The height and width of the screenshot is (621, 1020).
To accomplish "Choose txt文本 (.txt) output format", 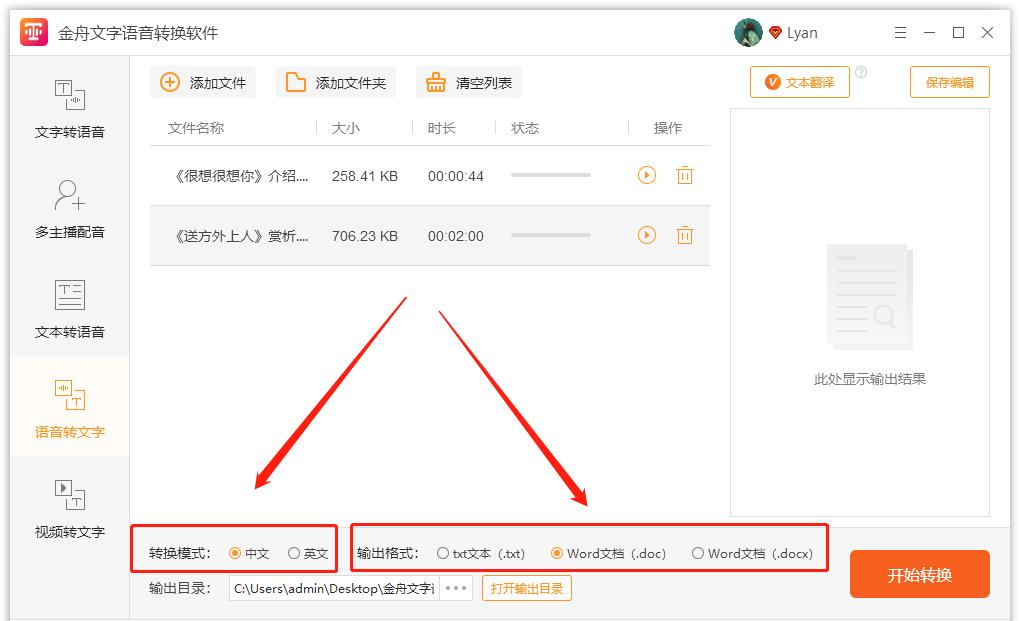I will 441,551.
